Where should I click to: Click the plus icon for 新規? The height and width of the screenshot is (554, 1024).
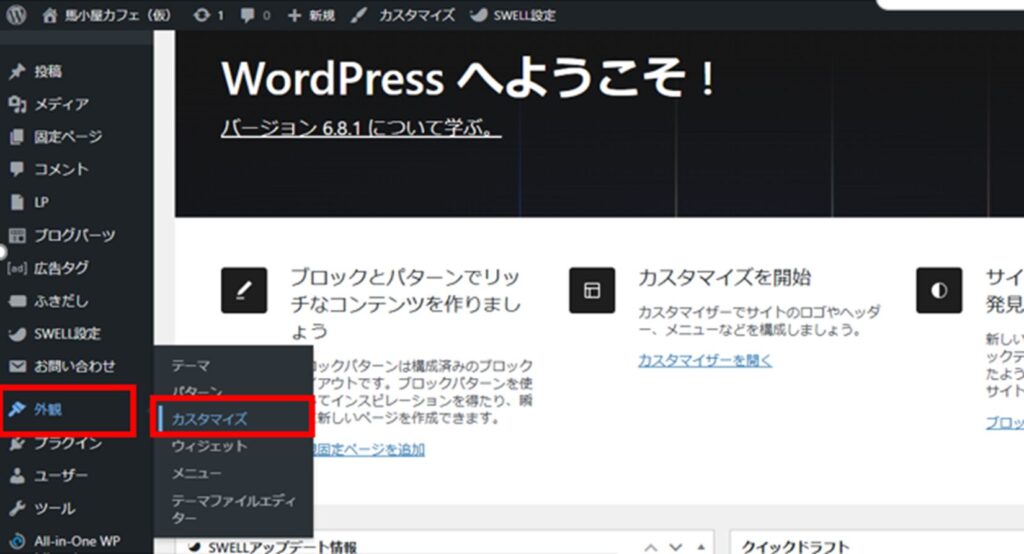coord(295,15)
